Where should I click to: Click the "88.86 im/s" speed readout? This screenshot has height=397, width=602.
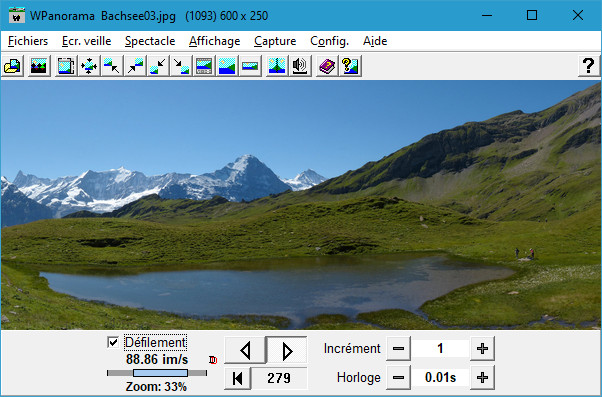[157, 360]
